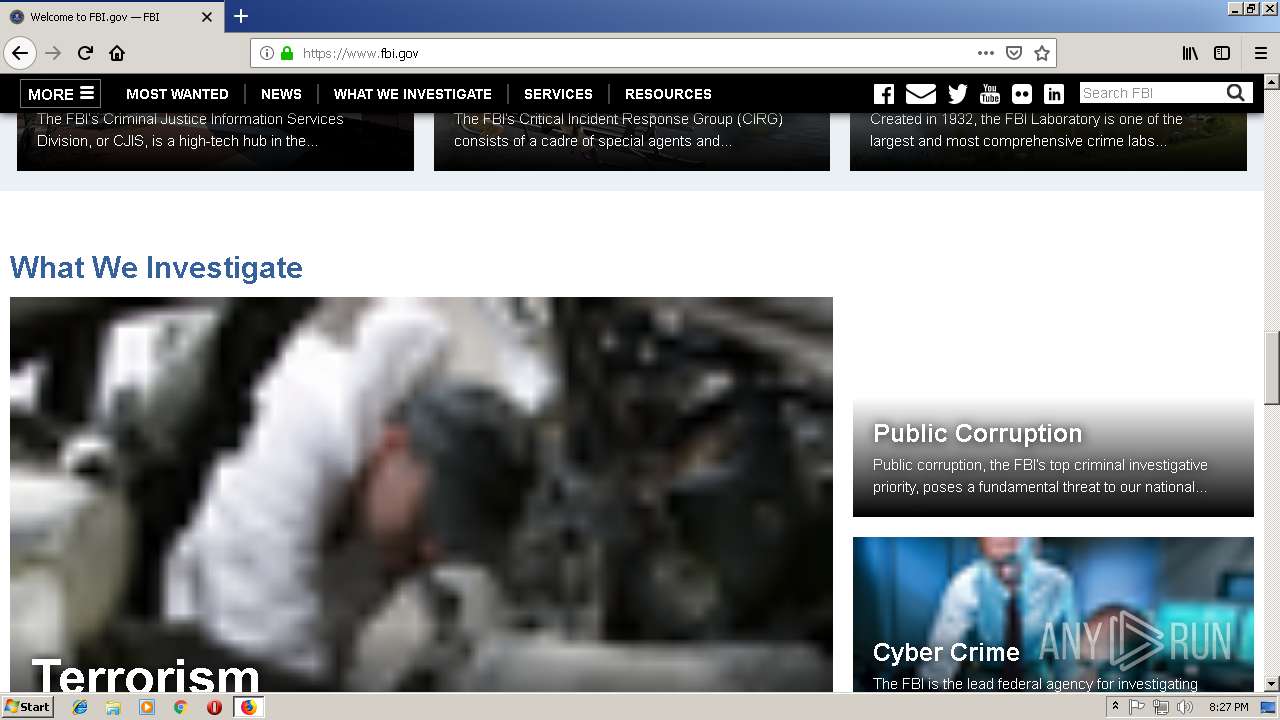Screen dimensions: 1280x720
Task: Visit the FBI Facebook page icon
Action: pos(884,94)
